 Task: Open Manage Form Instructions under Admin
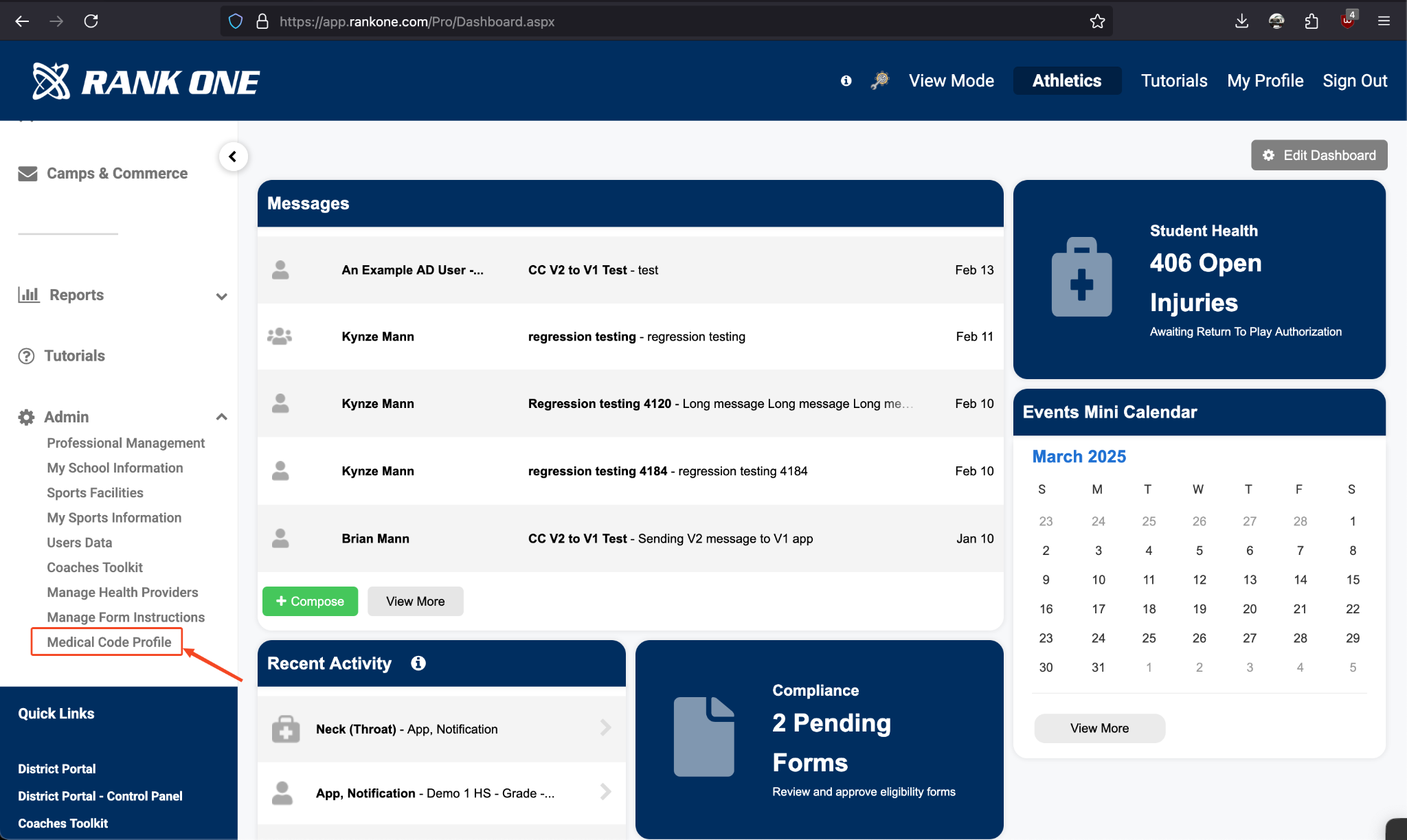click(126, 617)
